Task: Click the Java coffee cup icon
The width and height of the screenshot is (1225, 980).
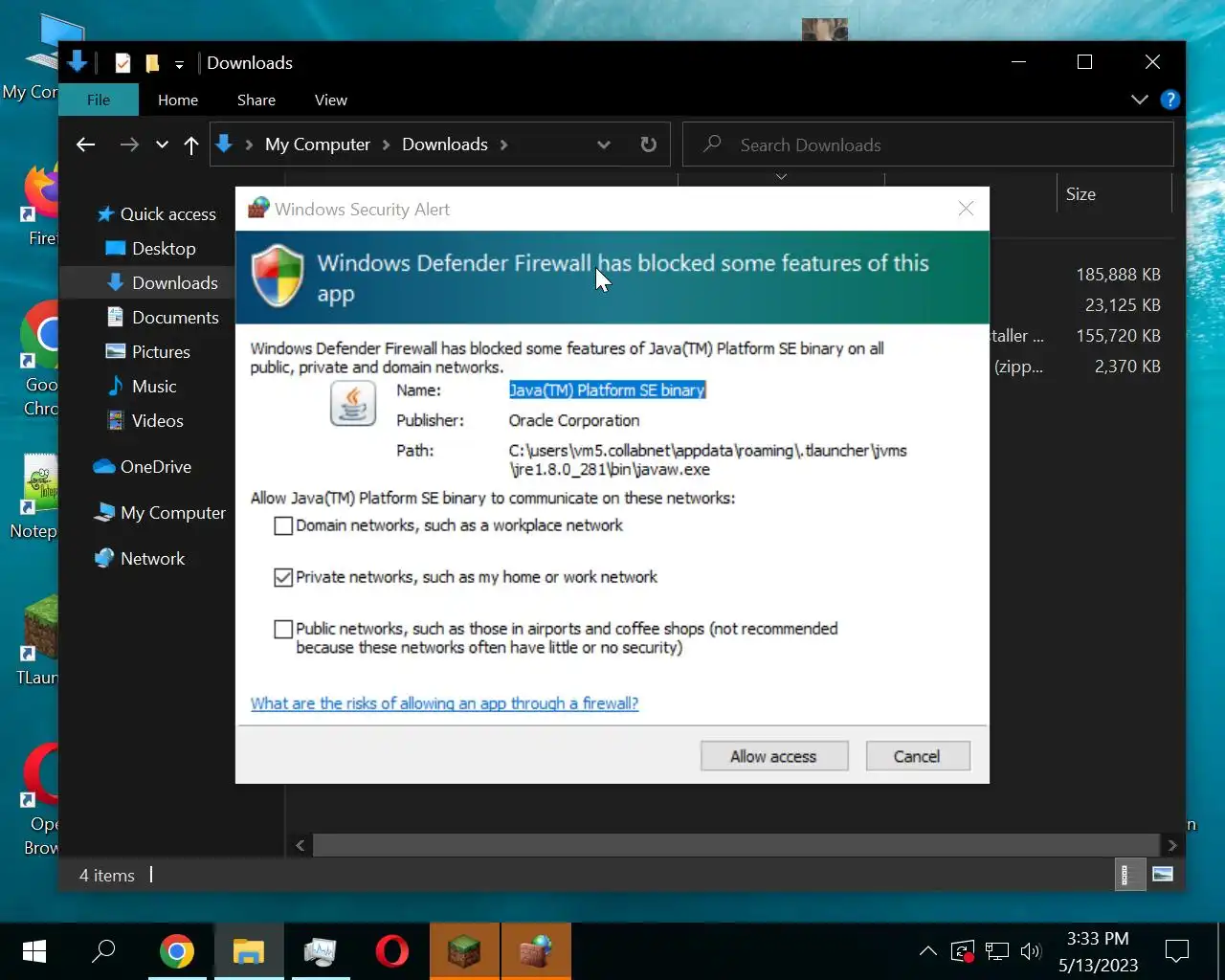Action: [353, 404]
